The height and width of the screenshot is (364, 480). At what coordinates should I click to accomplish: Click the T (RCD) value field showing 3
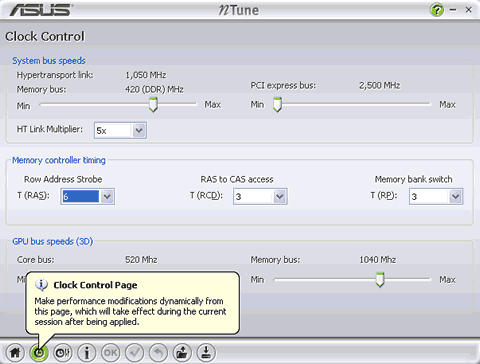click(254, 196)
